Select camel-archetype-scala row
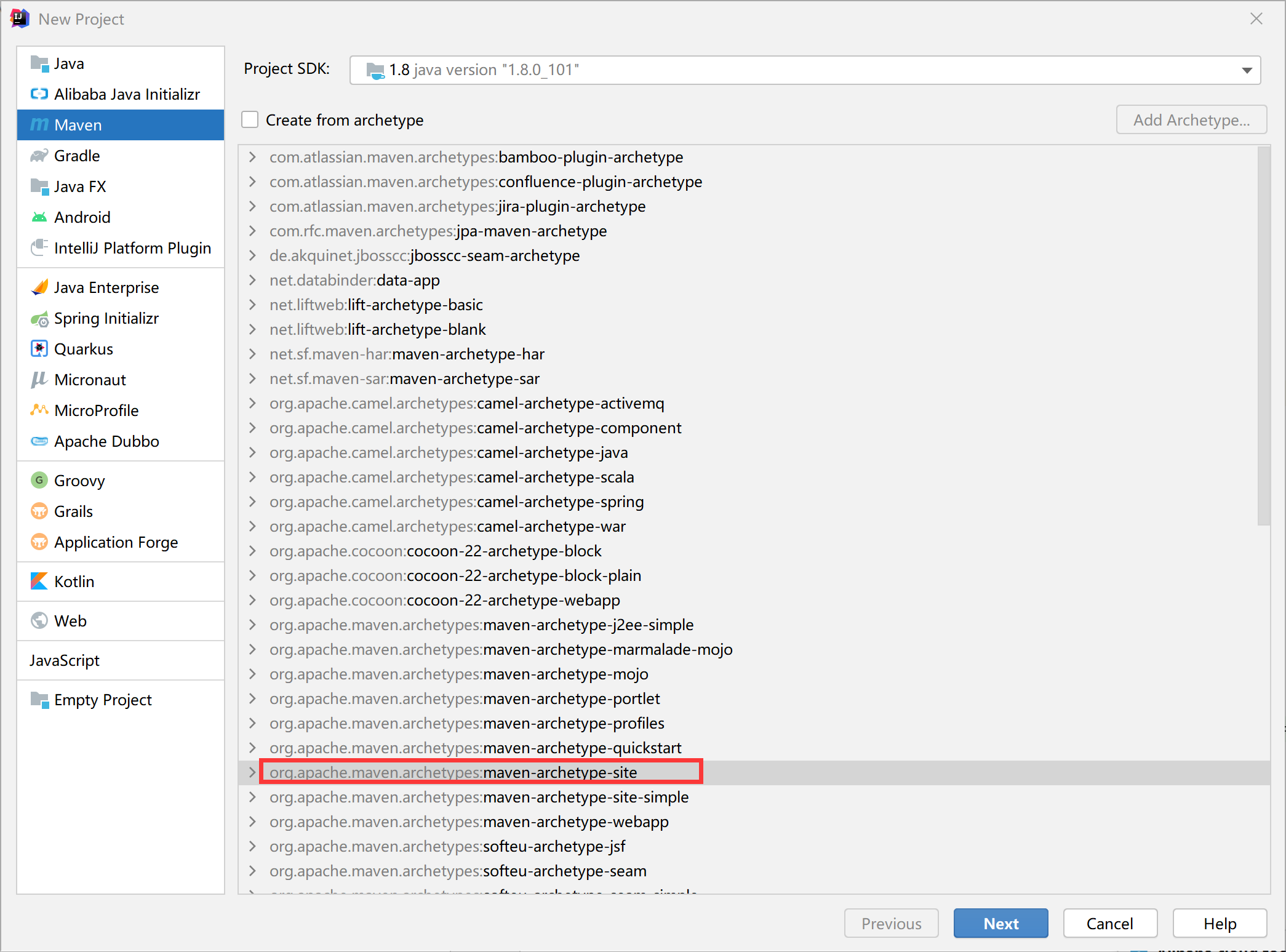The width and height of the screenshot is (1286, 952). [754, 477]
